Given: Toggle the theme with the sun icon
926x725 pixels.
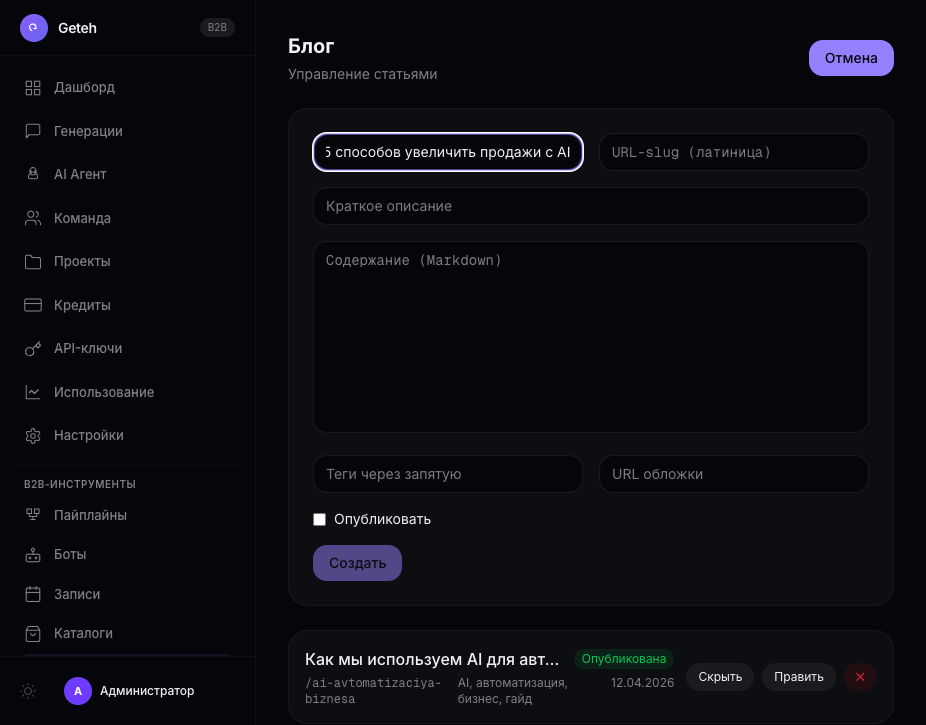Looking at the screenshot, I should click(28, 691).
